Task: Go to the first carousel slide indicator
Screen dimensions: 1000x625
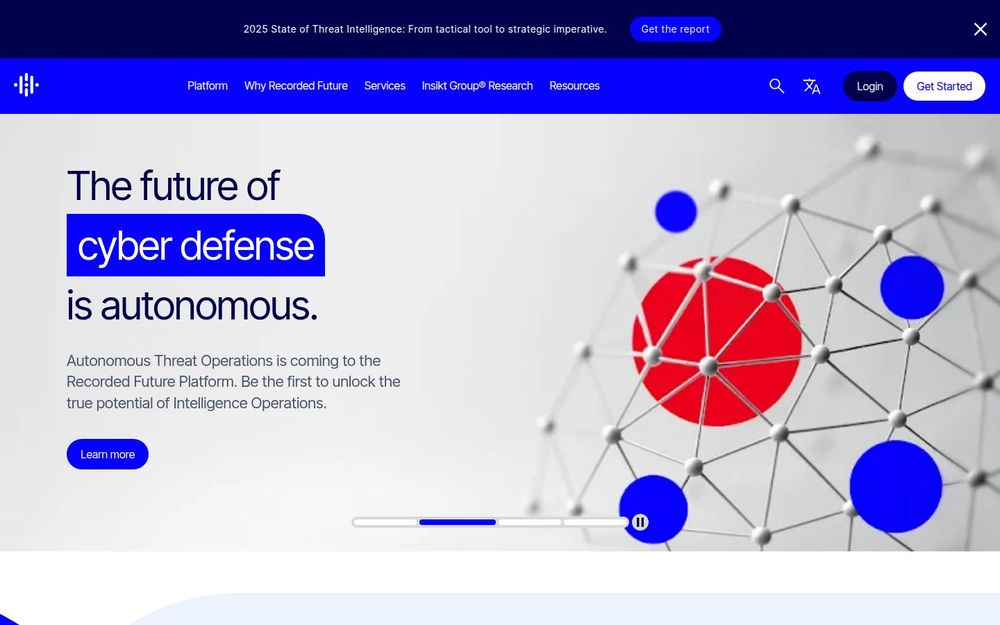Action: [x=385, y=522]
